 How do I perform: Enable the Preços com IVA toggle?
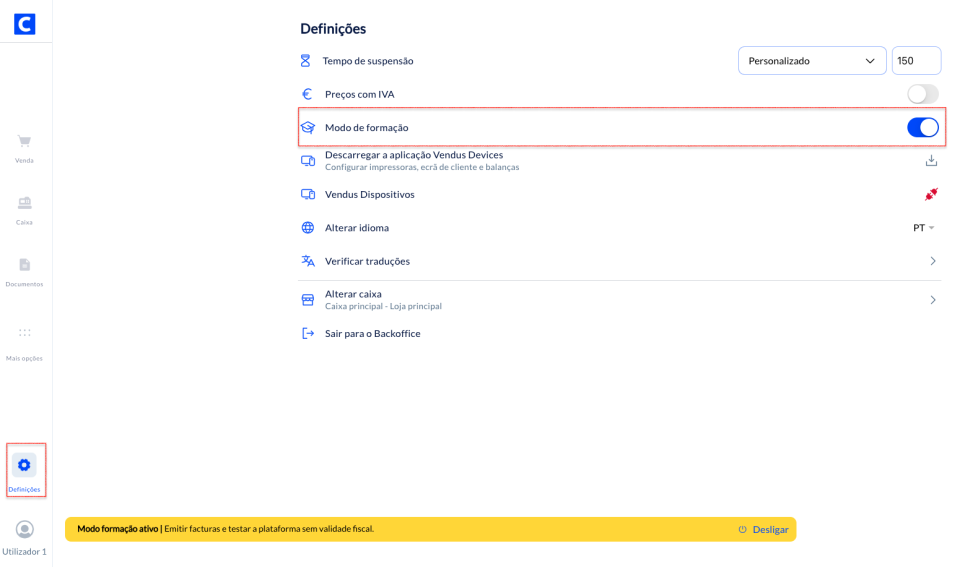click(x=922, y=94)
